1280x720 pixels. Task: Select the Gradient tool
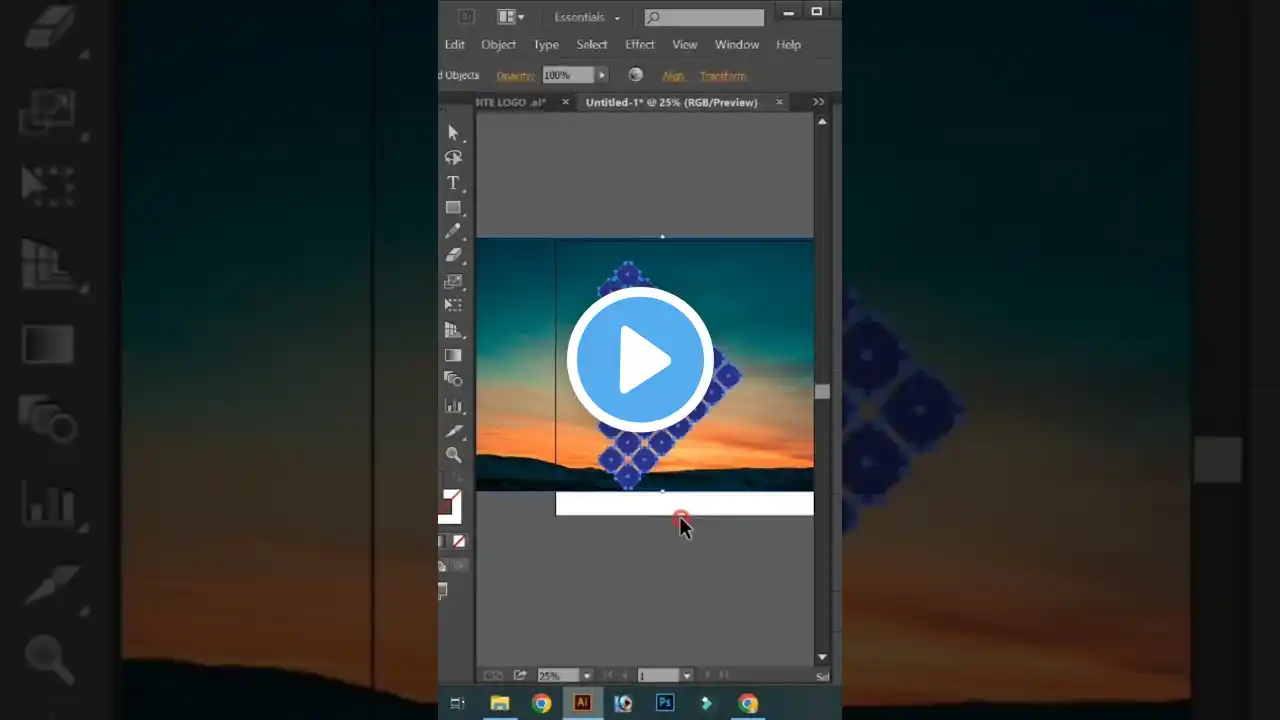pyautogui.click(x=453, y=355)
